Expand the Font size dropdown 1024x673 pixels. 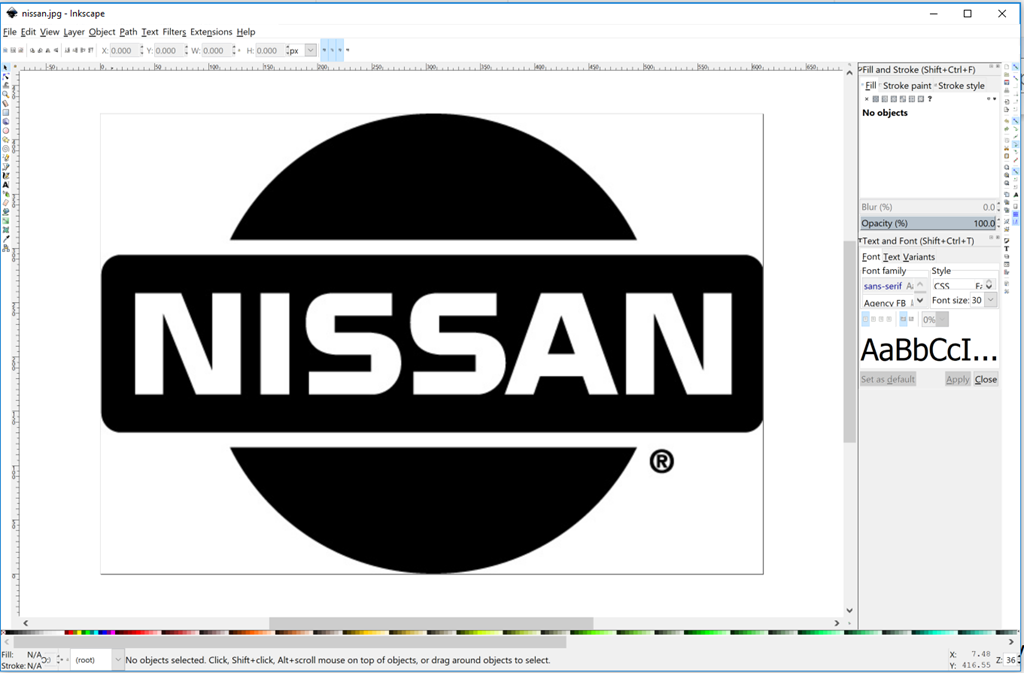click(990, 300)
